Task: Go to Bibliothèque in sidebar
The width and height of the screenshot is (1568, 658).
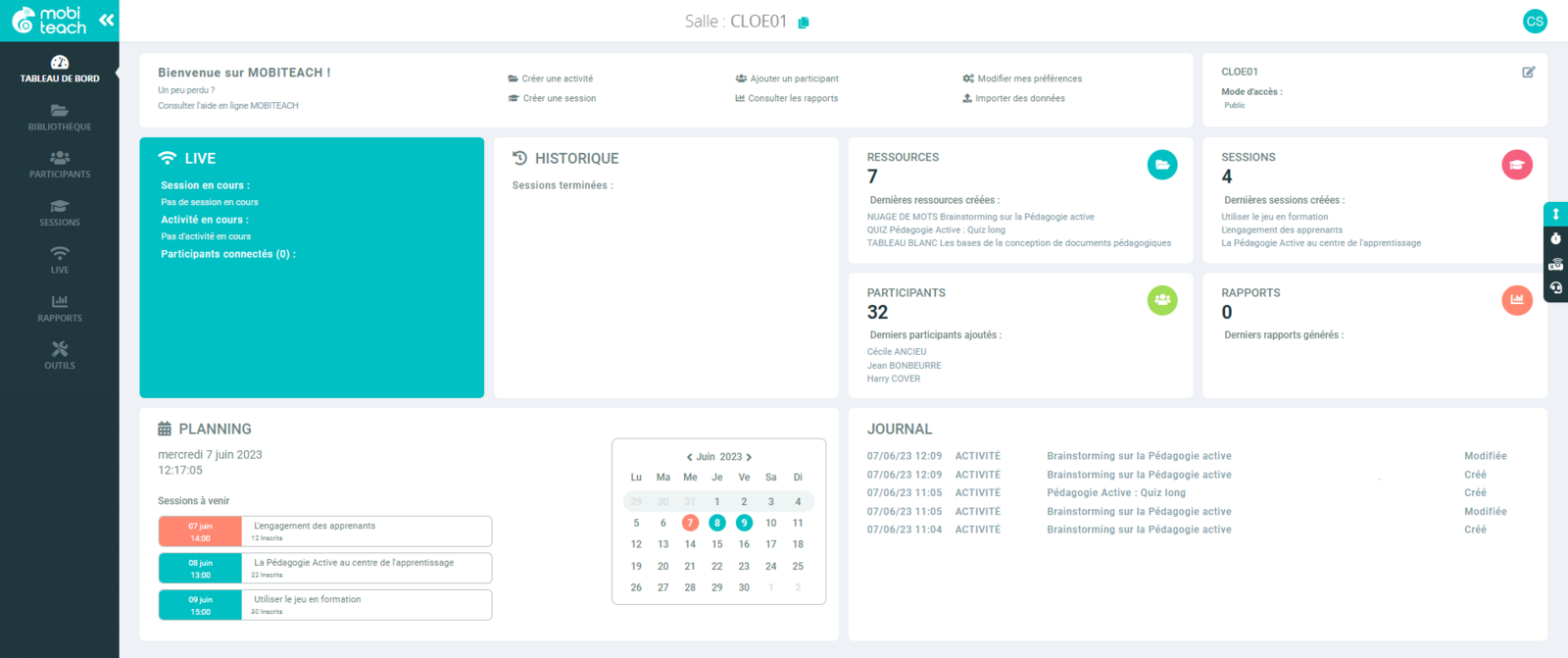Action: tap(60, 118)
